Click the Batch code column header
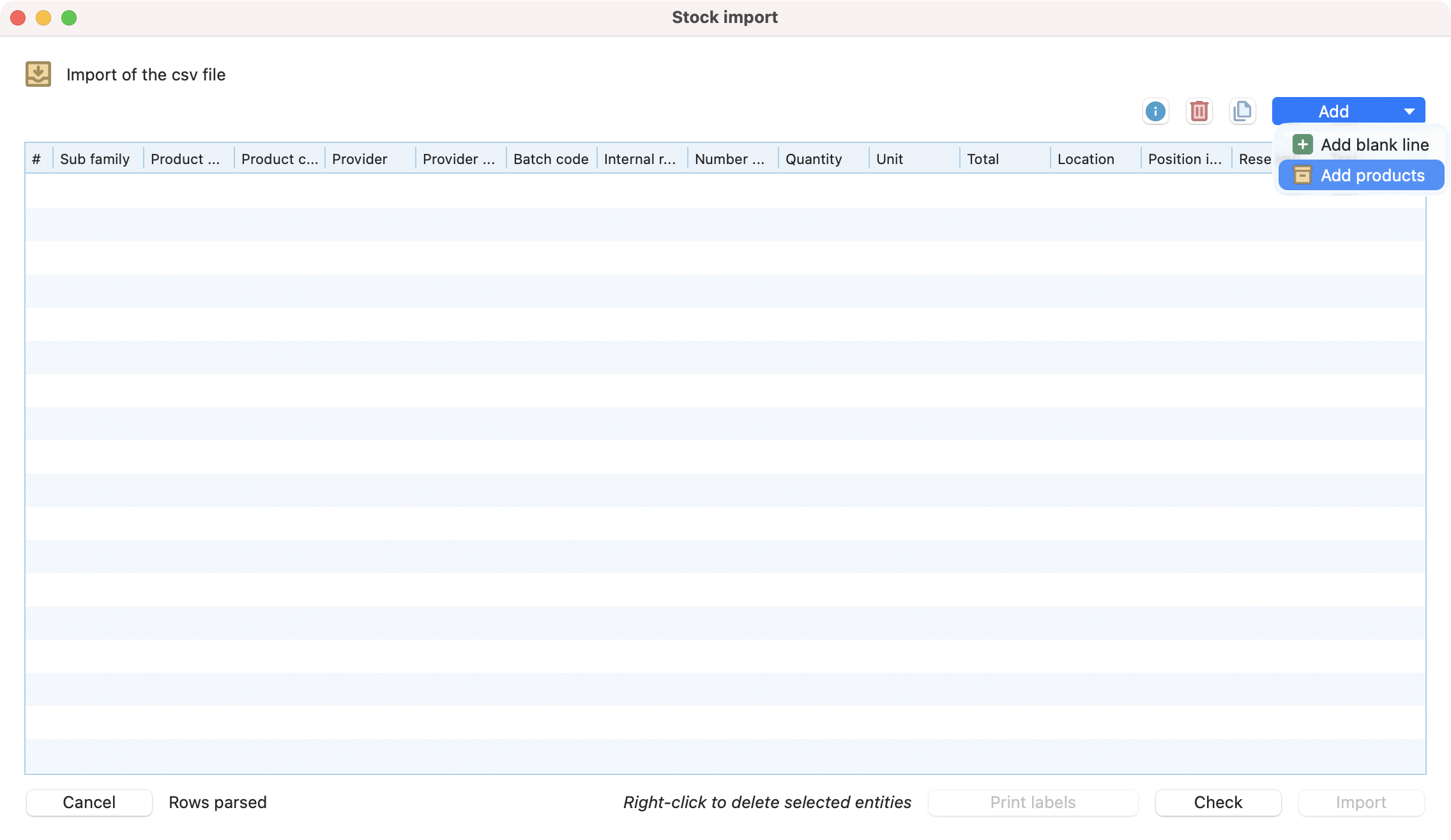 pyautogui.click(x=551, y=159)
